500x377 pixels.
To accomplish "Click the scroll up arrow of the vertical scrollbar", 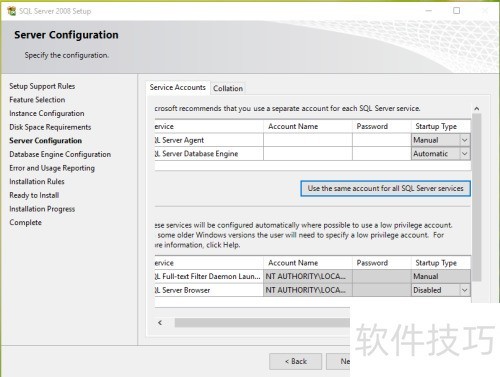I will pos(477,109).
